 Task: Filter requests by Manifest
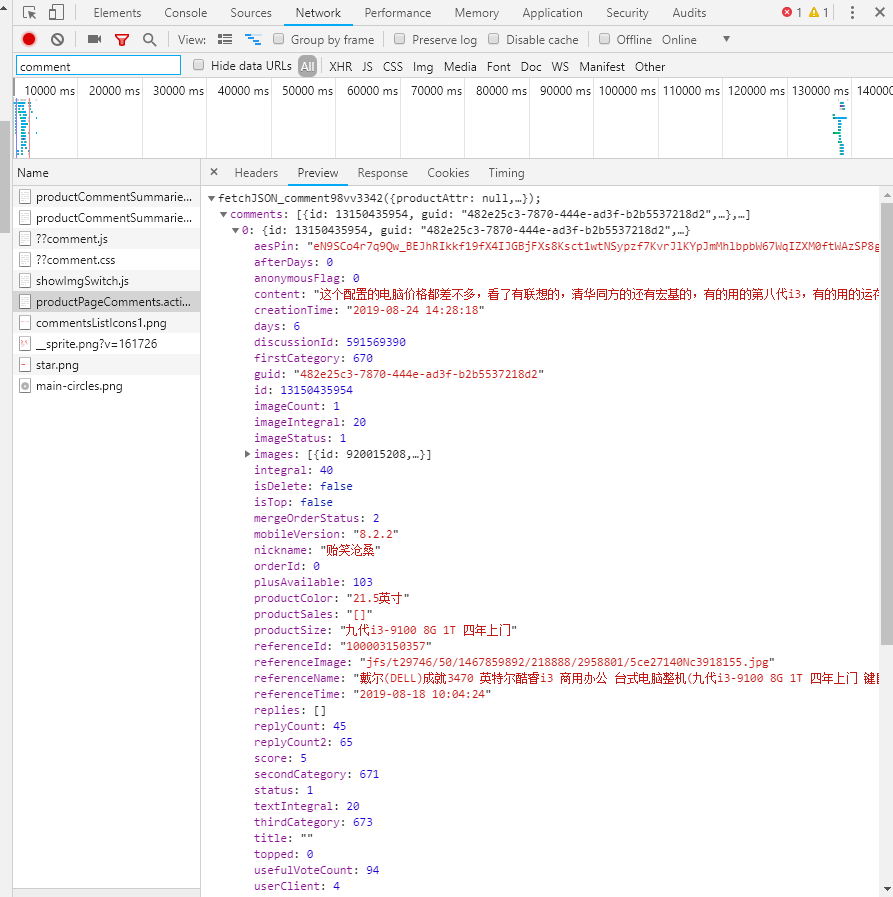pos(602,66)
